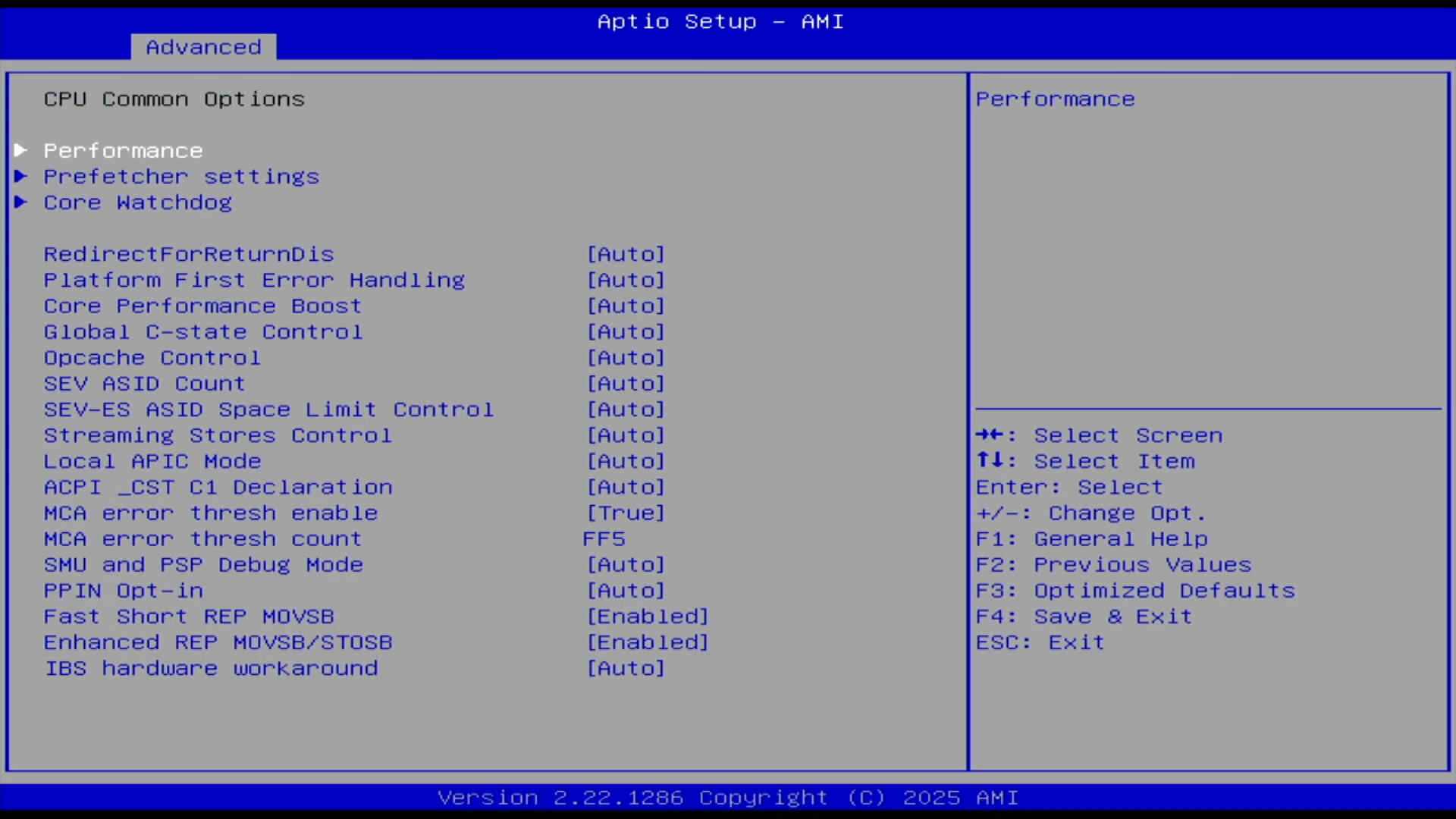Image resolution: width=1456 pixels, height=819 pixels.
Task: Open the PPIN Opt-in Auto value
Action: (x=626, y=591)
